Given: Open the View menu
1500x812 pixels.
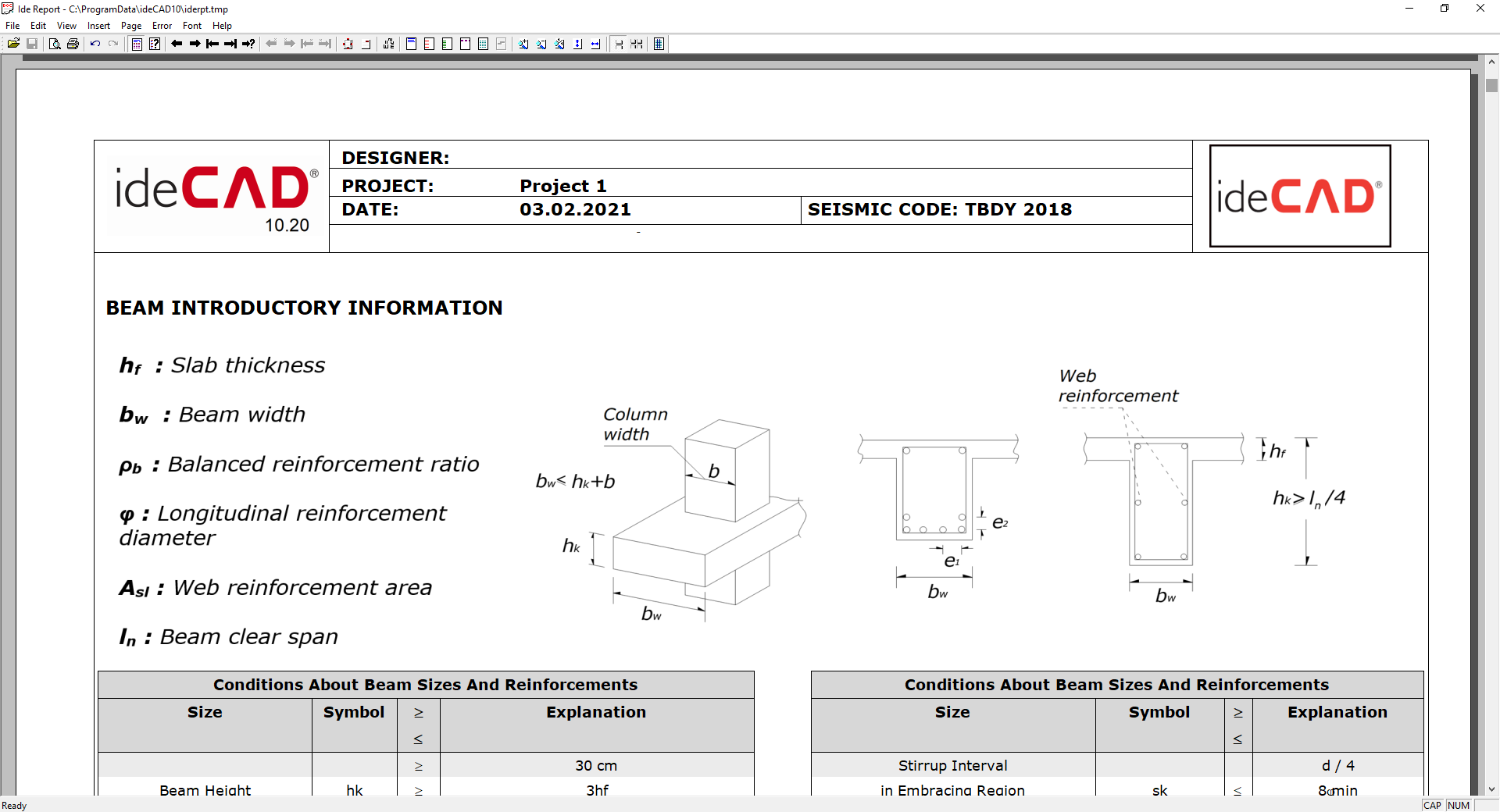Looking at the screenshot, I should click(x=66, y=26).
